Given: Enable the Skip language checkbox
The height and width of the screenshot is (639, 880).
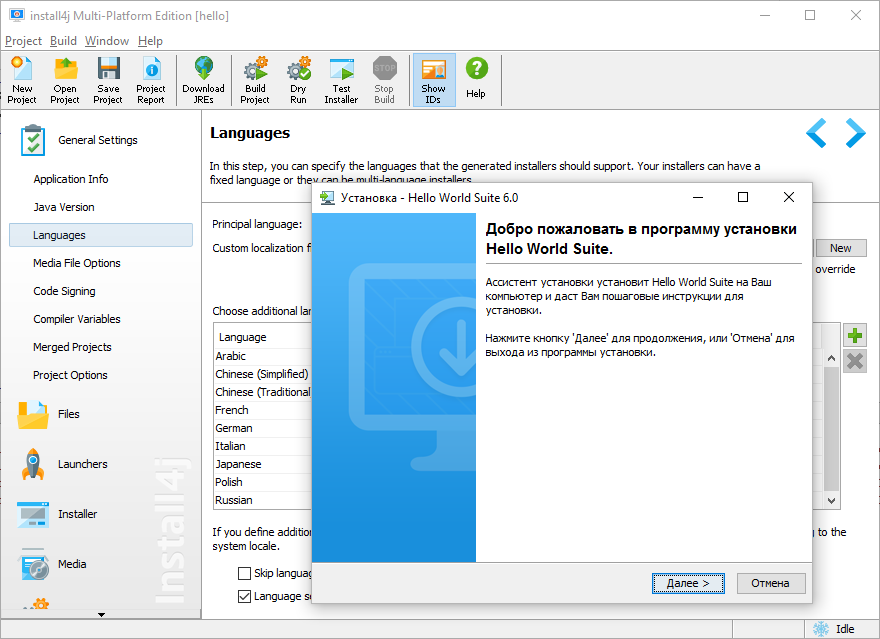Looking at the screenshot, I should [244, 573].
